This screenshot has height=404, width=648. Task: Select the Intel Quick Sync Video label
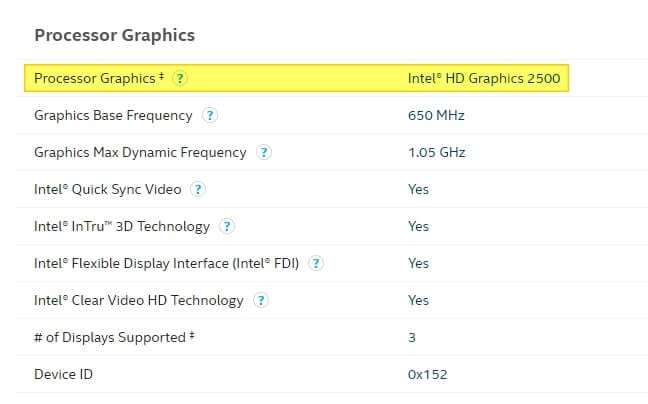pyautogui.click(x=107, y=189)
